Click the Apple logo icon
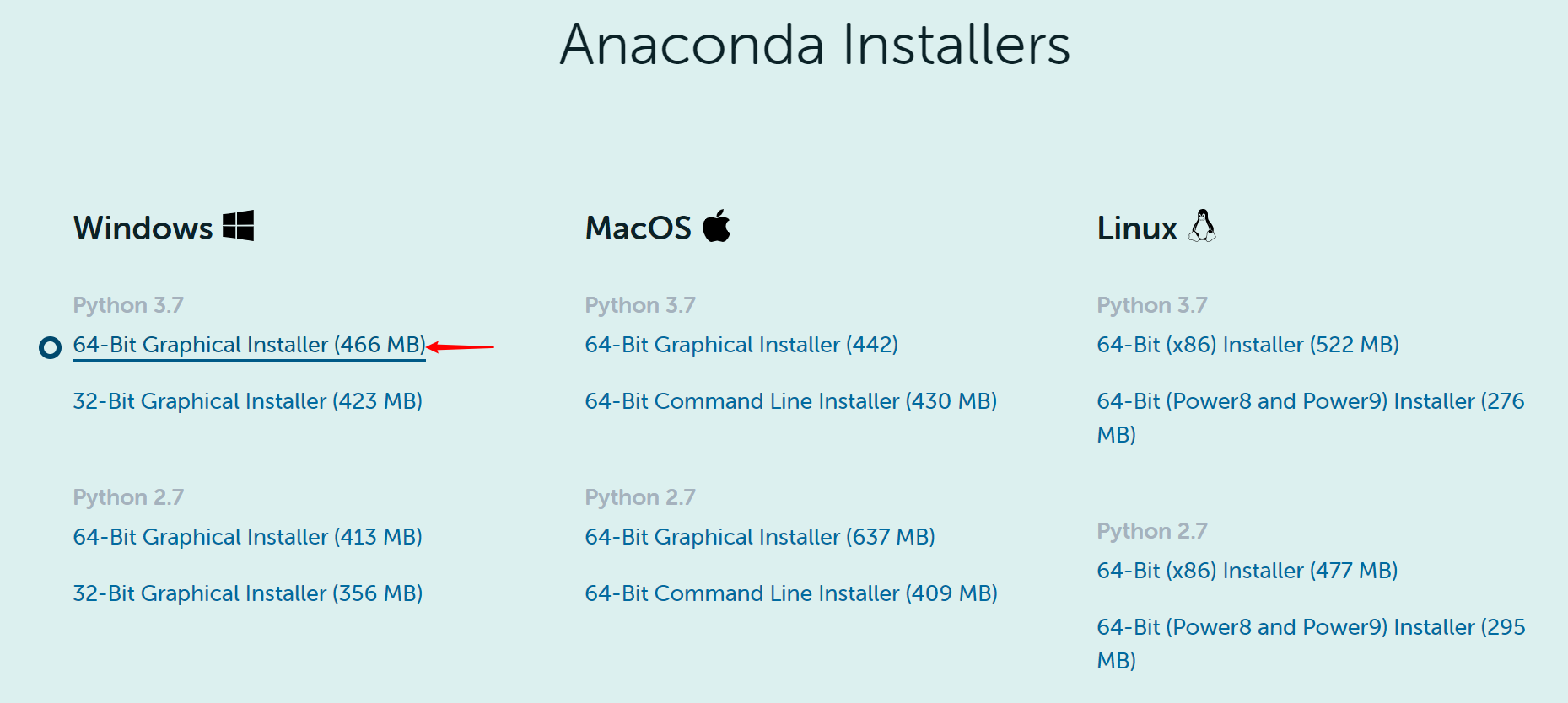This screenshot has width=1568, height=703. click(717, 226)
